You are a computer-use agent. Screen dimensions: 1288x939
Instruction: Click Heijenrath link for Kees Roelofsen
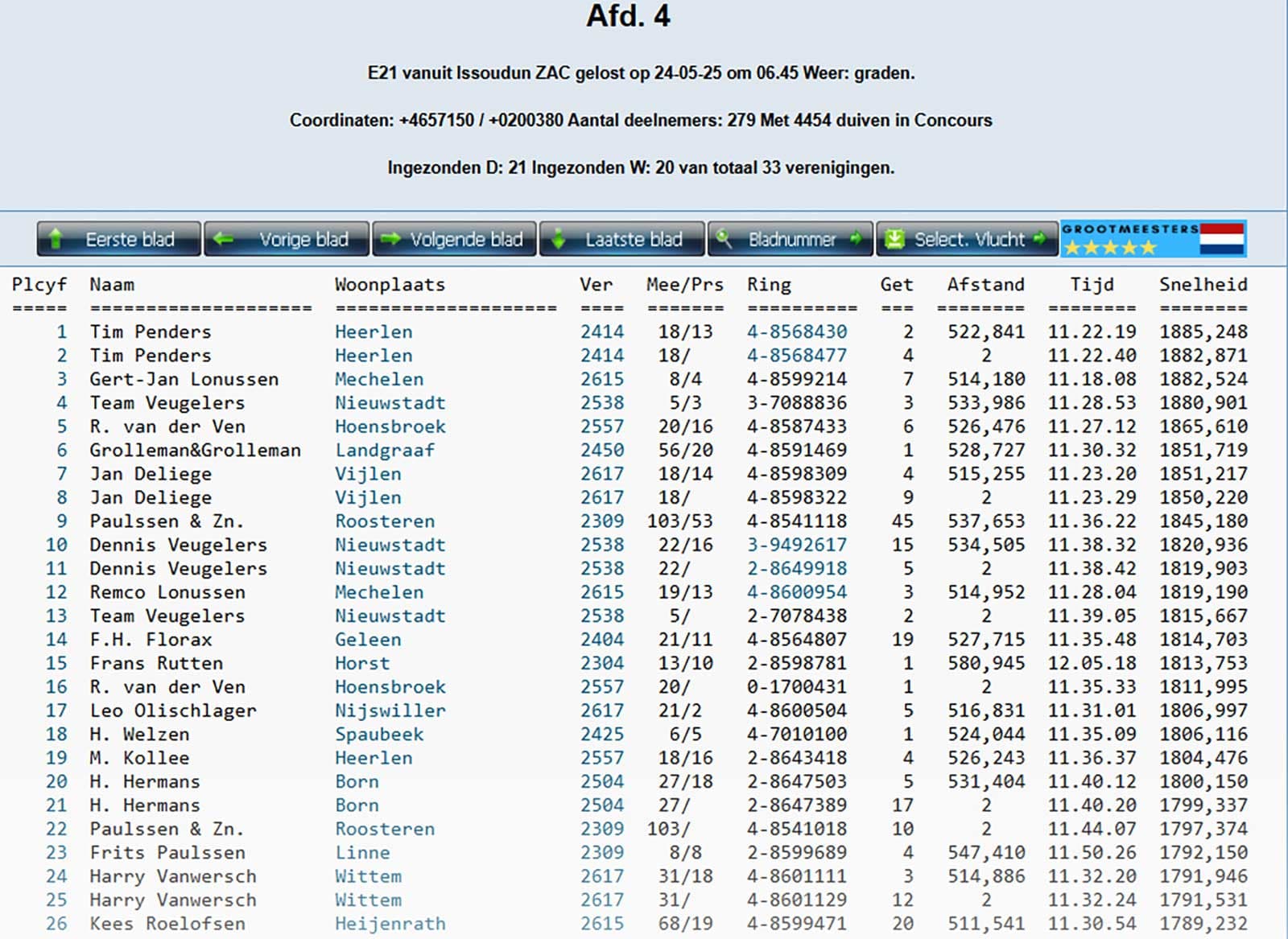pyautogui.click(x=390, y=924)
